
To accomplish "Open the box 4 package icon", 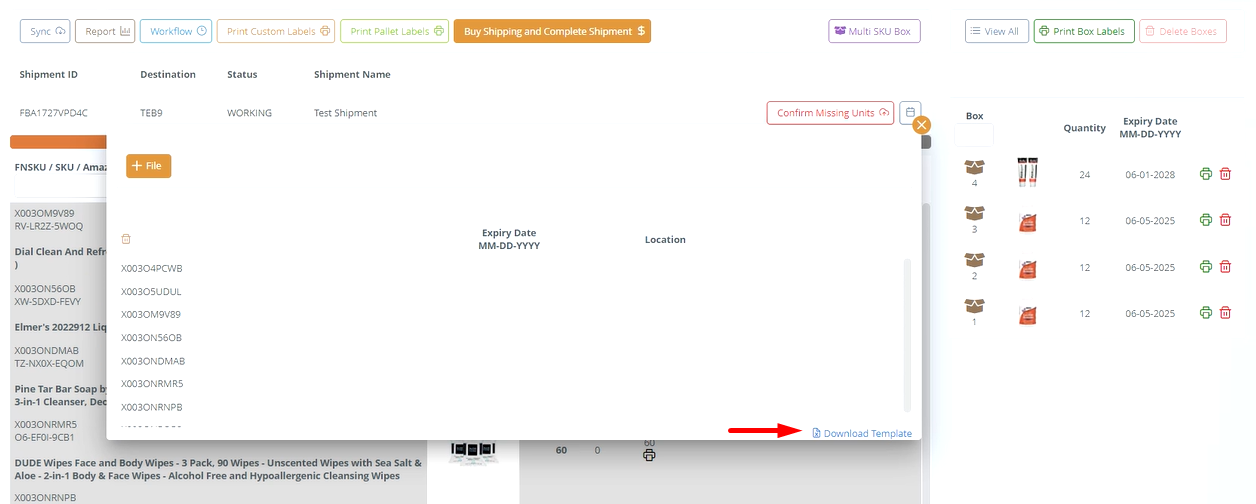I will (x=974, y=166).
